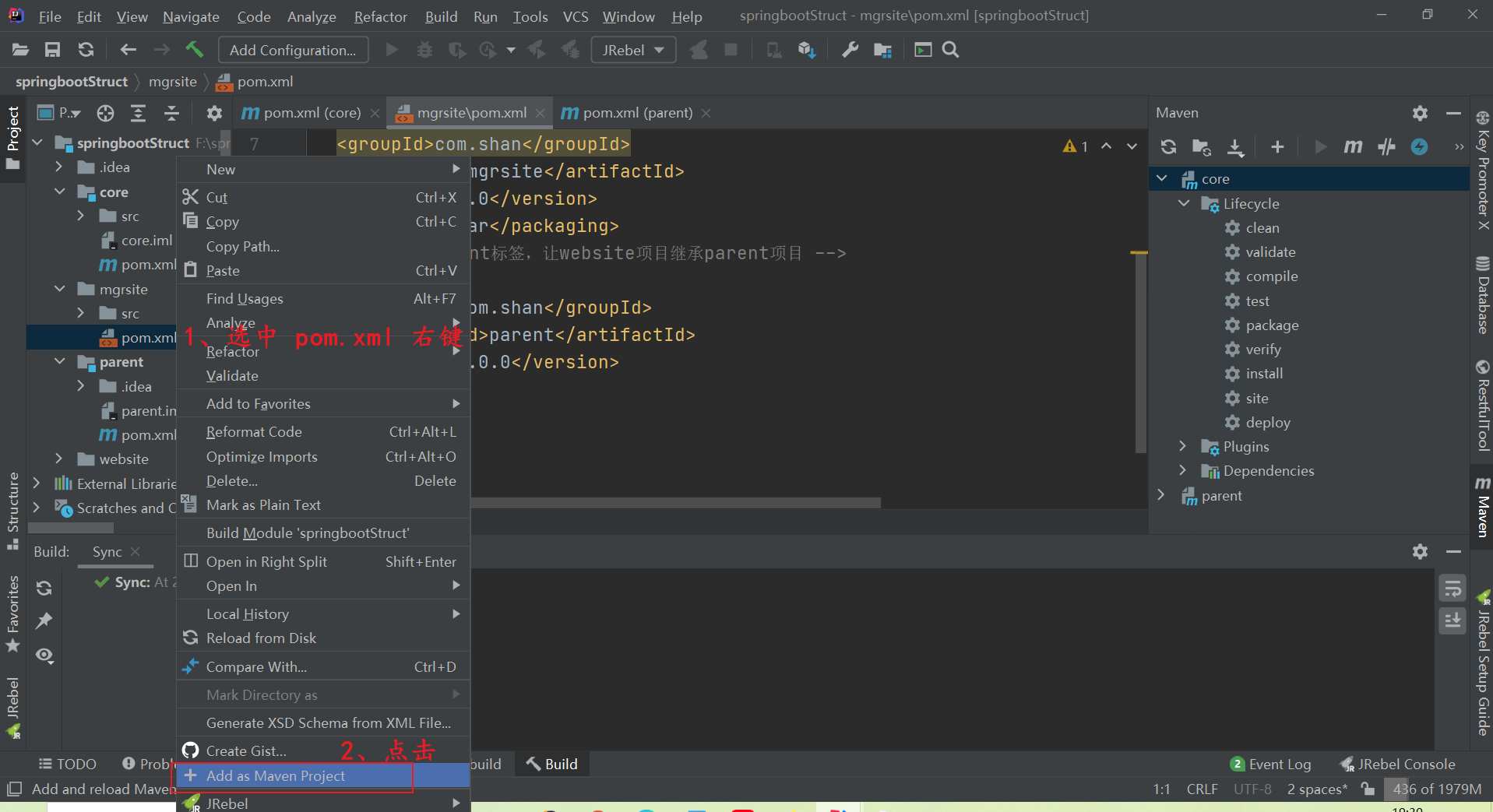Hide the Maven panel with minus icon
Image resolution: width=1493 pixels, height=812 pixels.
[x=1453, y=113]
